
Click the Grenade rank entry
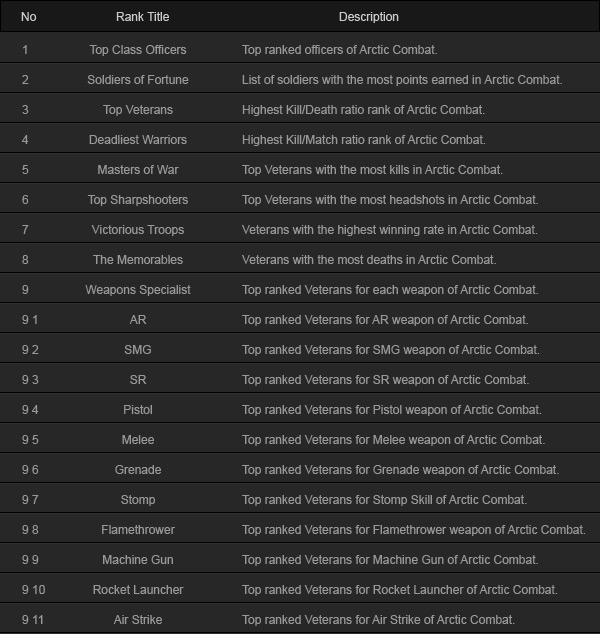click(138, 469)
